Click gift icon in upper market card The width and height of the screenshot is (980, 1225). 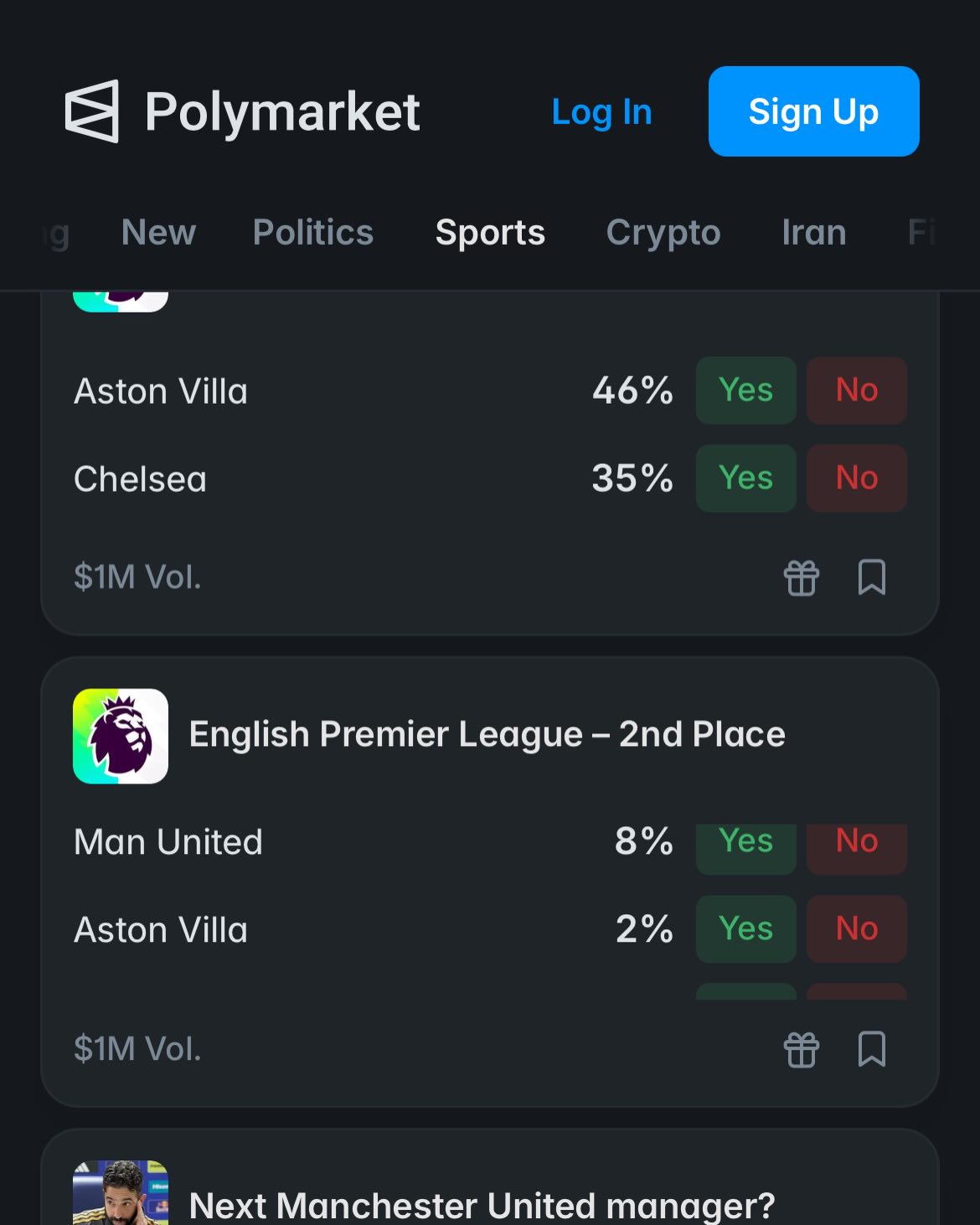pyautogui.click(x=801, y=577)
